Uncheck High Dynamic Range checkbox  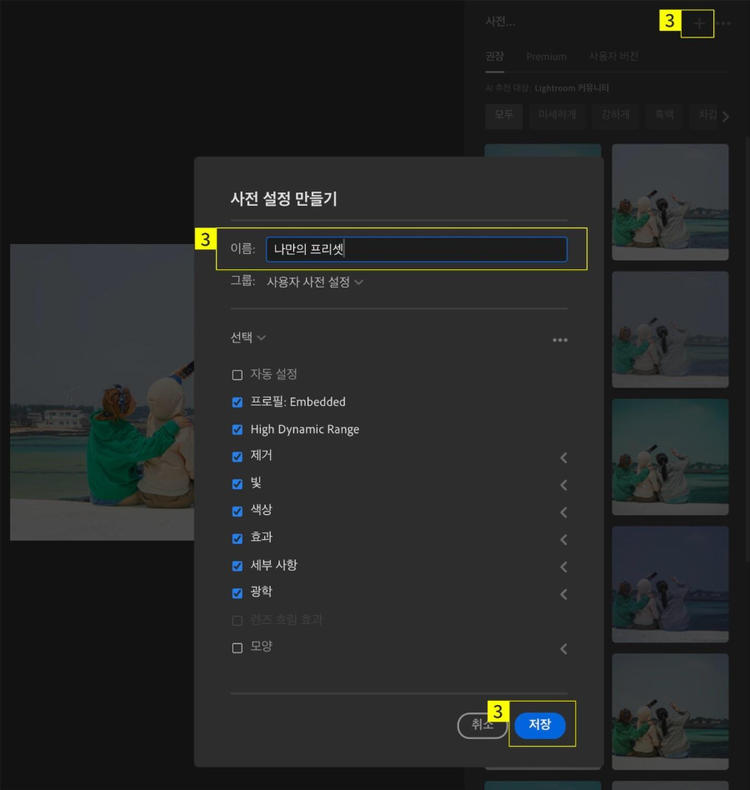(x=237, y=429)
